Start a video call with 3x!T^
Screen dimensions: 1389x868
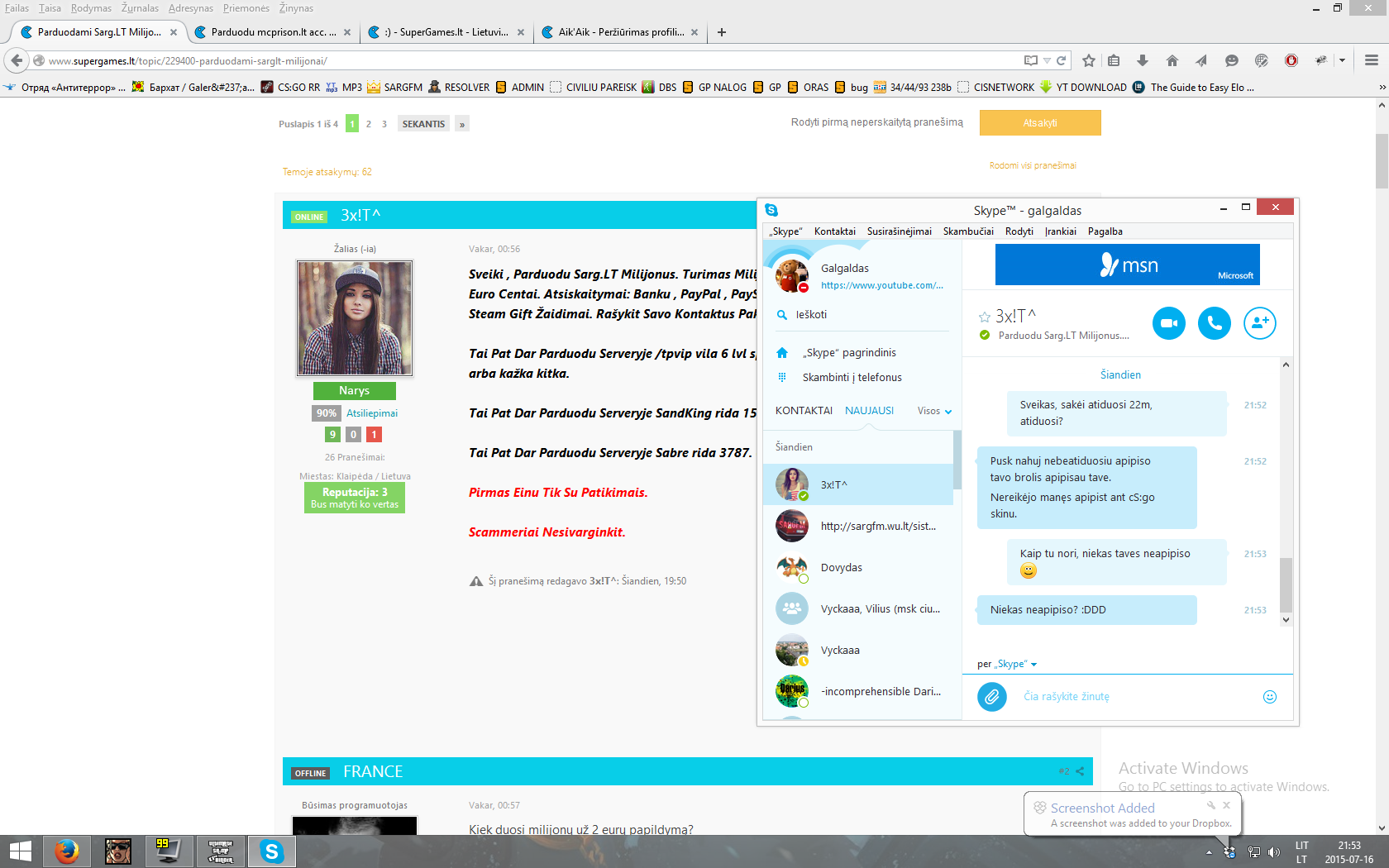click(1169, 323)
